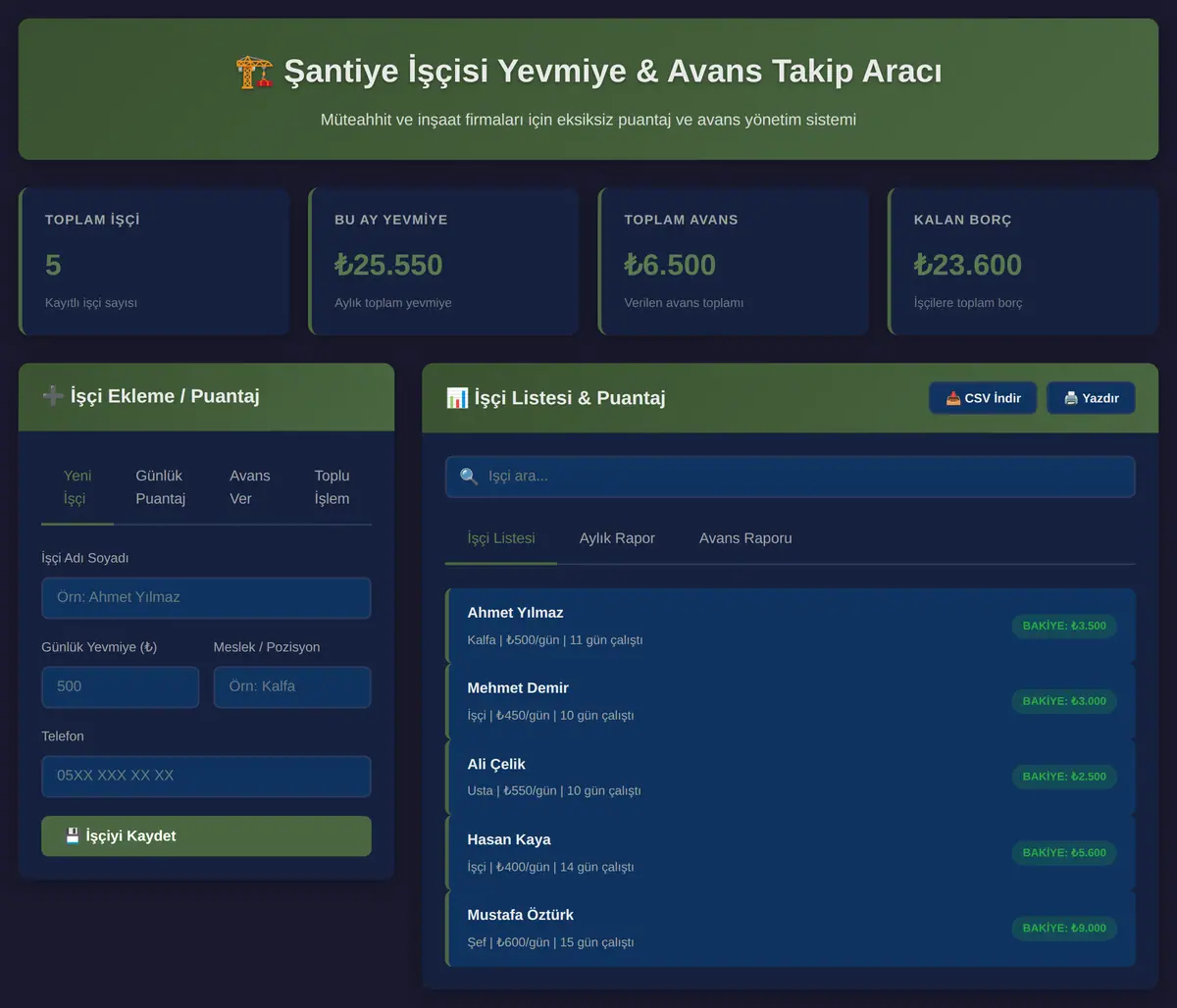Screen dimensions: 1177x1008
Task: Click the header subtitle about puantaj ve avans
Action: coord(588,120)
